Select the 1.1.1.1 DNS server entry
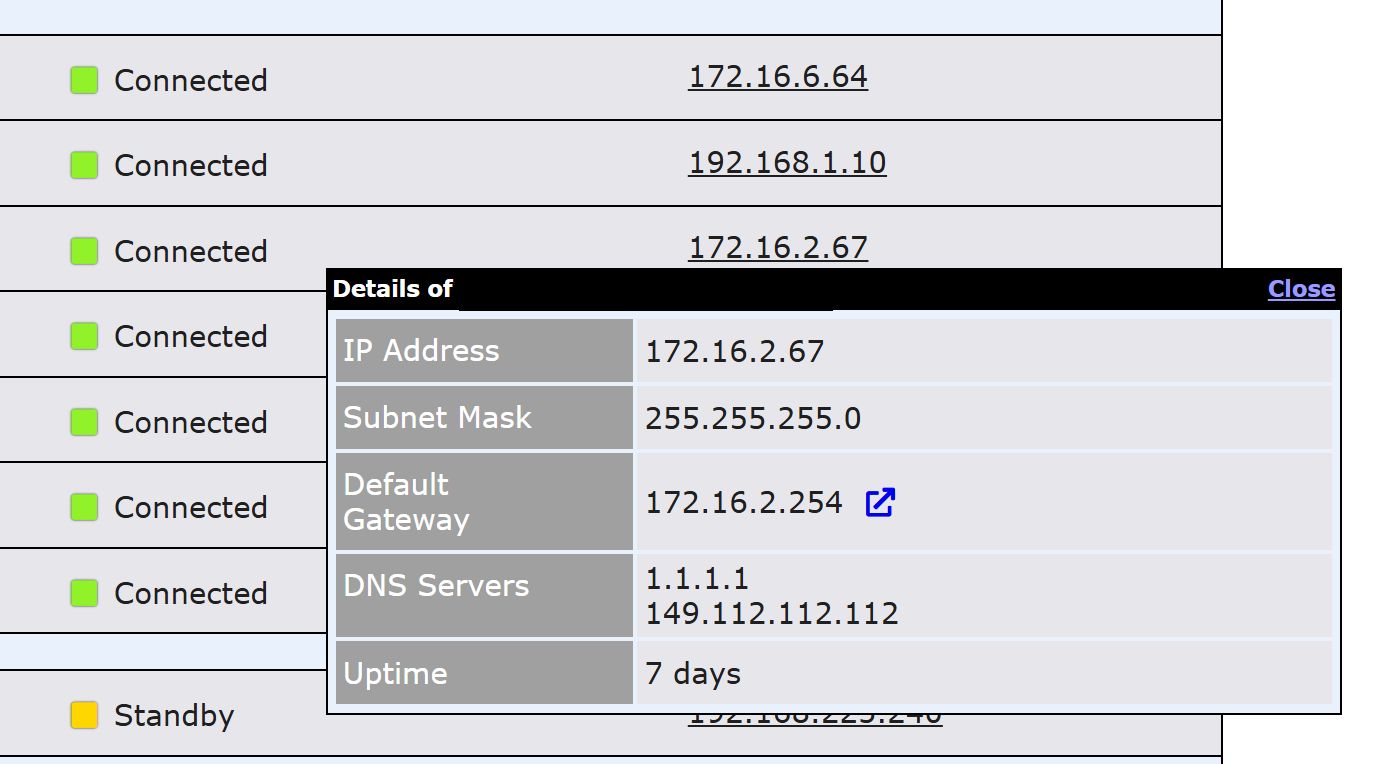 (696, 578)
